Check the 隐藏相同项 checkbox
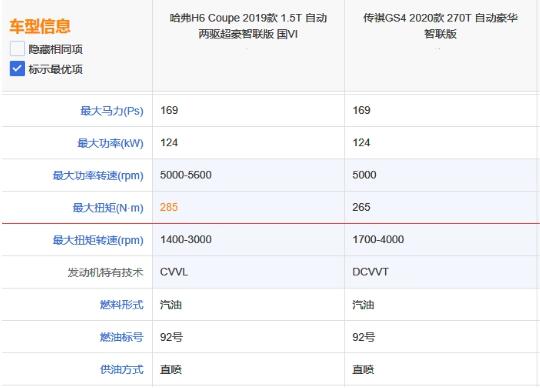The height and width of the screenshot is (388, 540). click(17, 49)
